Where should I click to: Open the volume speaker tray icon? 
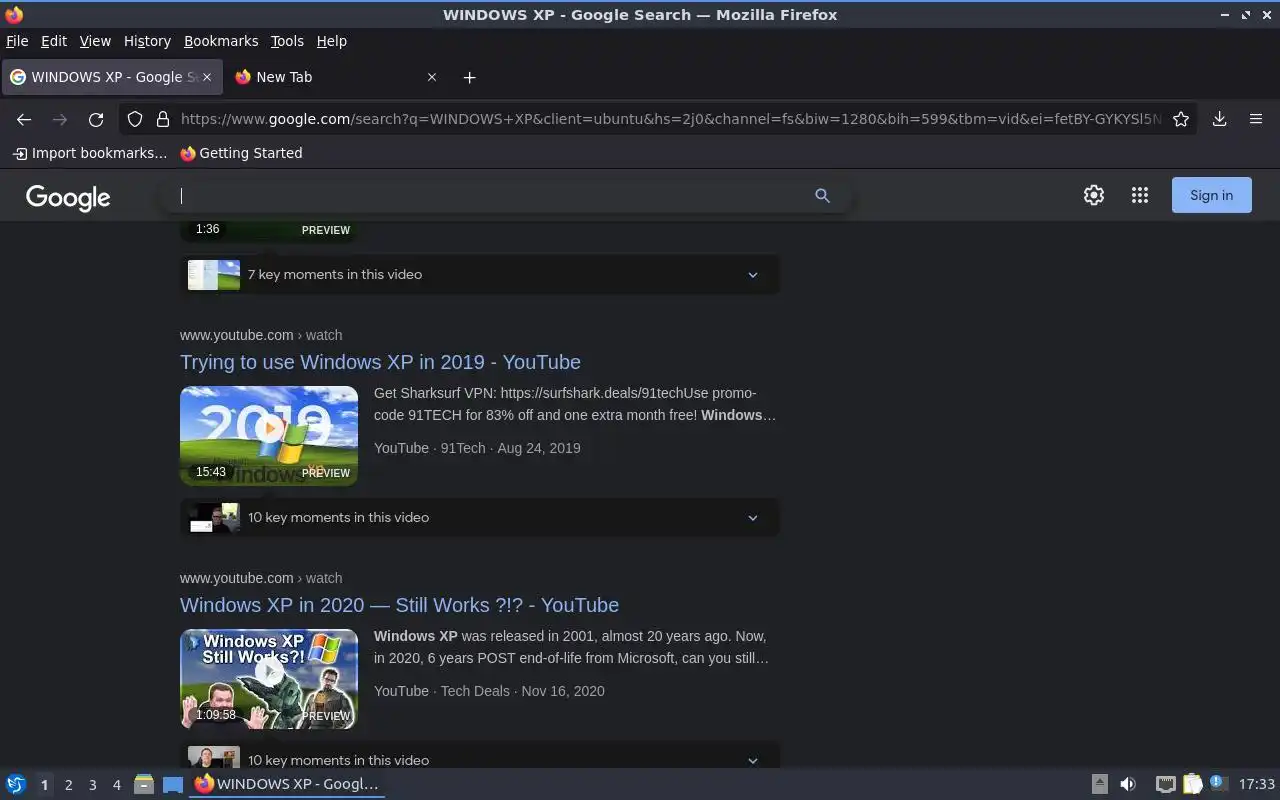(1128, 784)
